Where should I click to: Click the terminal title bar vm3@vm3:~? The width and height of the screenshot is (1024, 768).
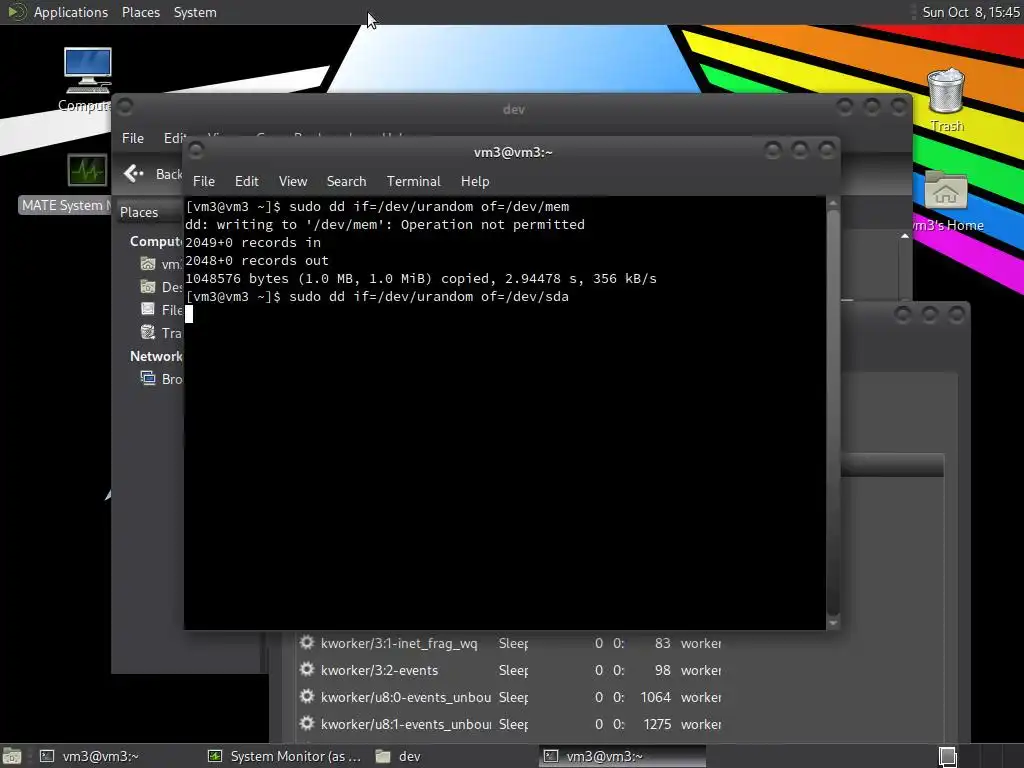513,152
